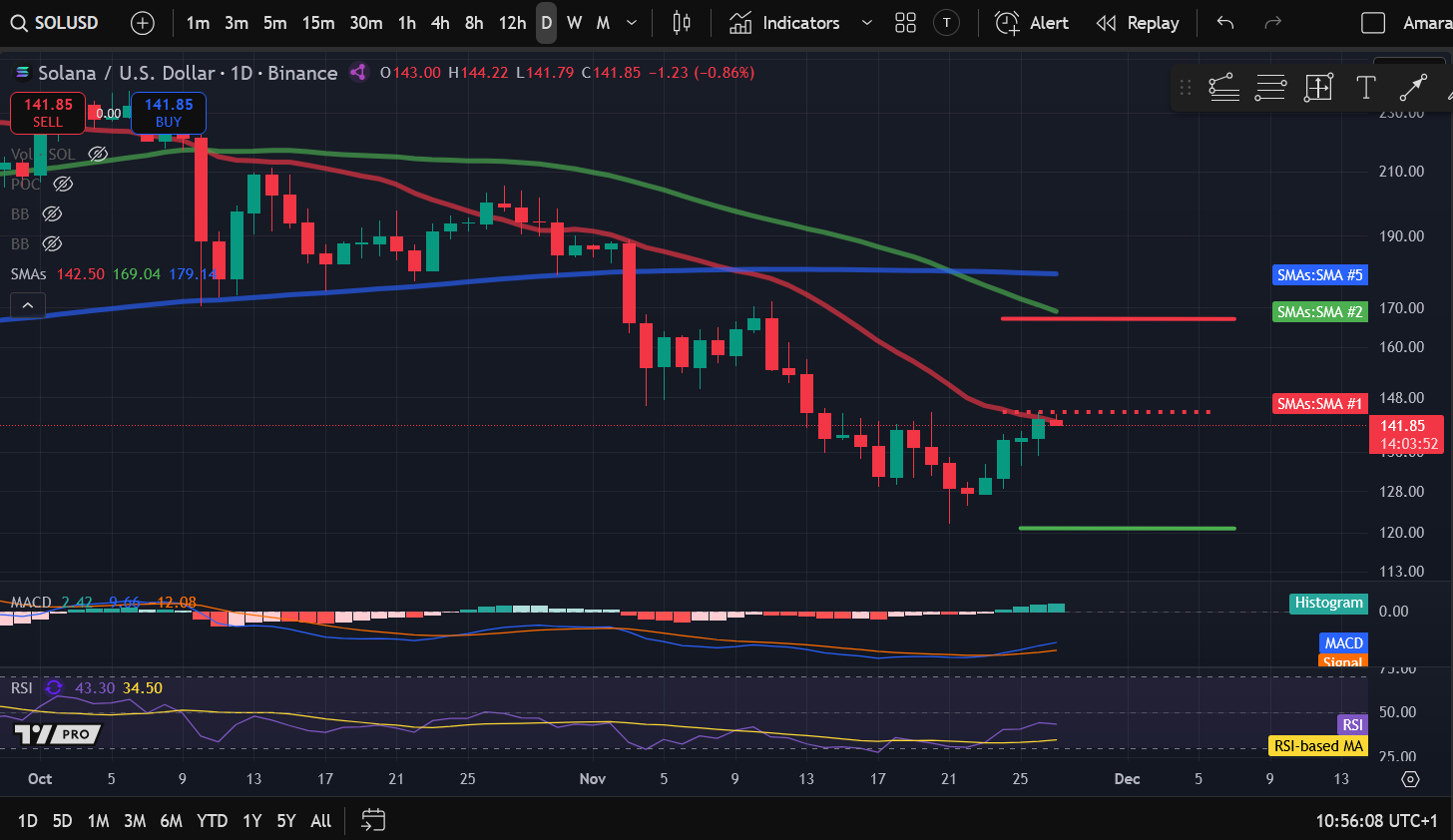Show the Vol SOL indicator
1453x840 pixels.
[98, 154]
